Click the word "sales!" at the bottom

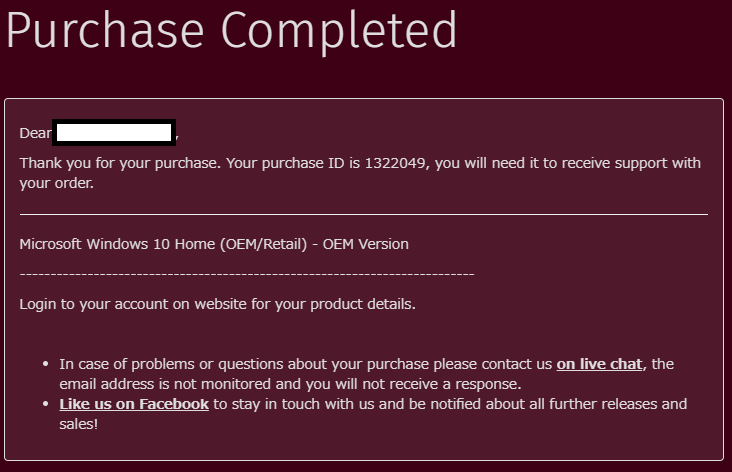78,424
